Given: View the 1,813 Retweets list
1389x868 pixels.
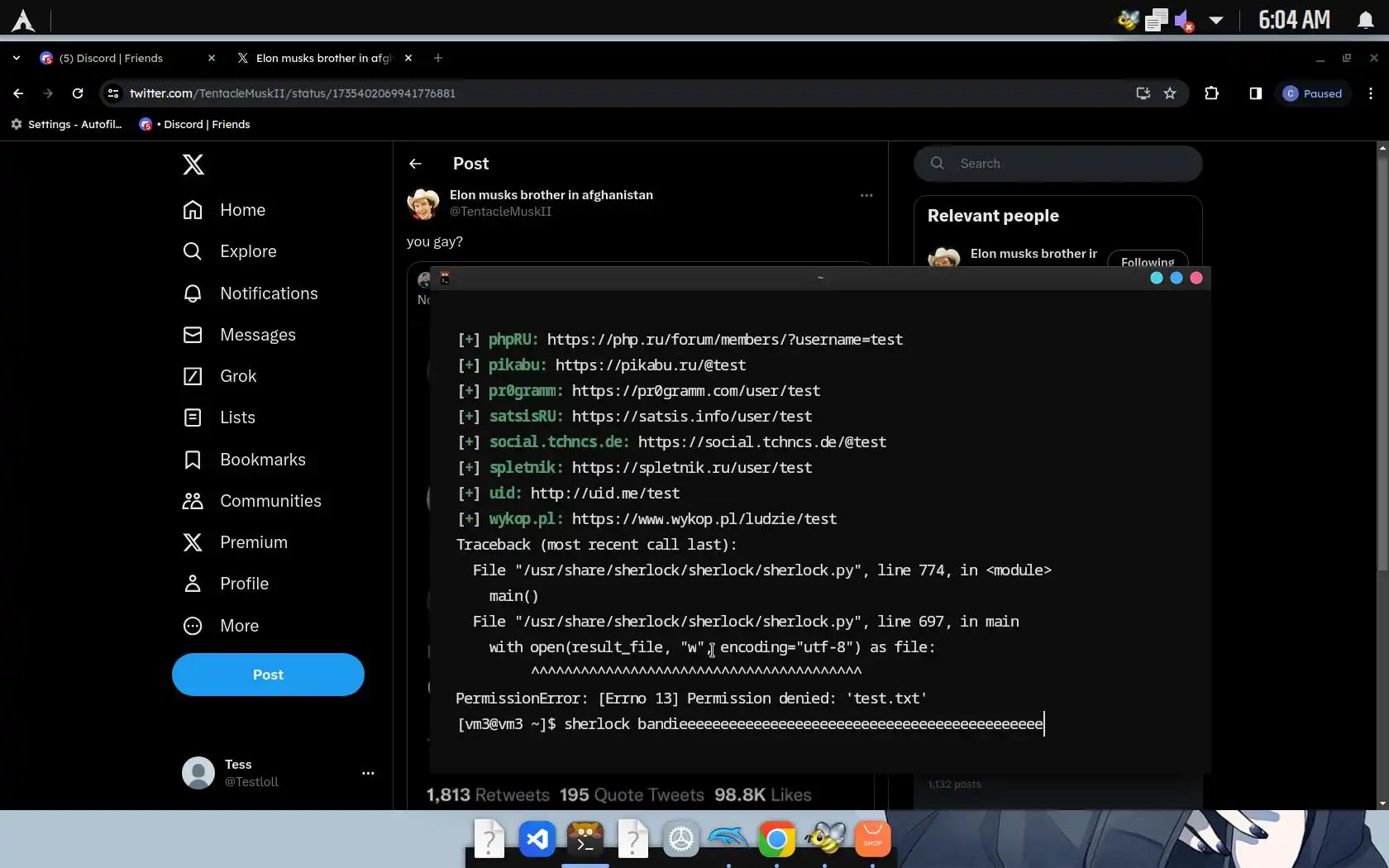Looking at the screenshot, I should [x=488, y=795].
